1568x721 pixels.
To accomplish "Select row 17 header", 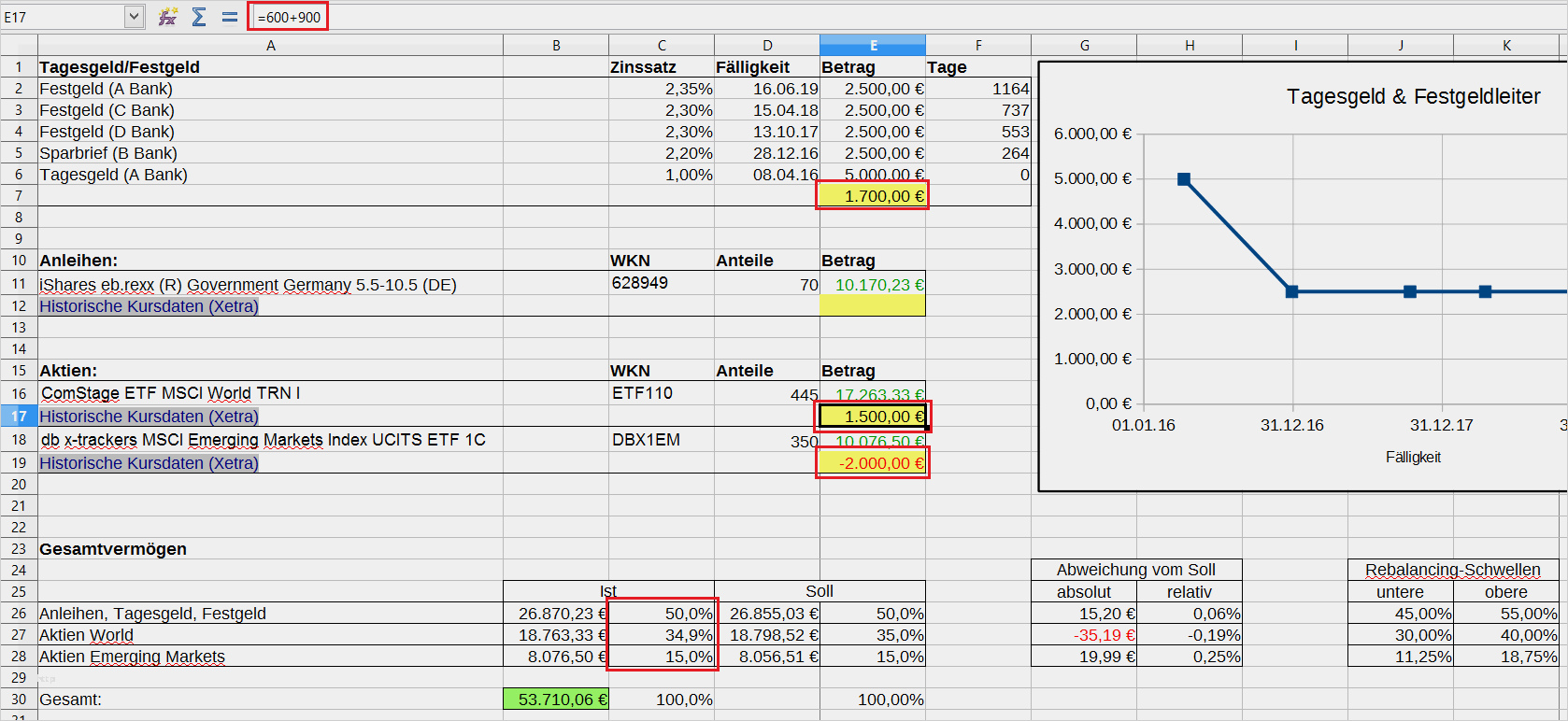I will [19, 417].
